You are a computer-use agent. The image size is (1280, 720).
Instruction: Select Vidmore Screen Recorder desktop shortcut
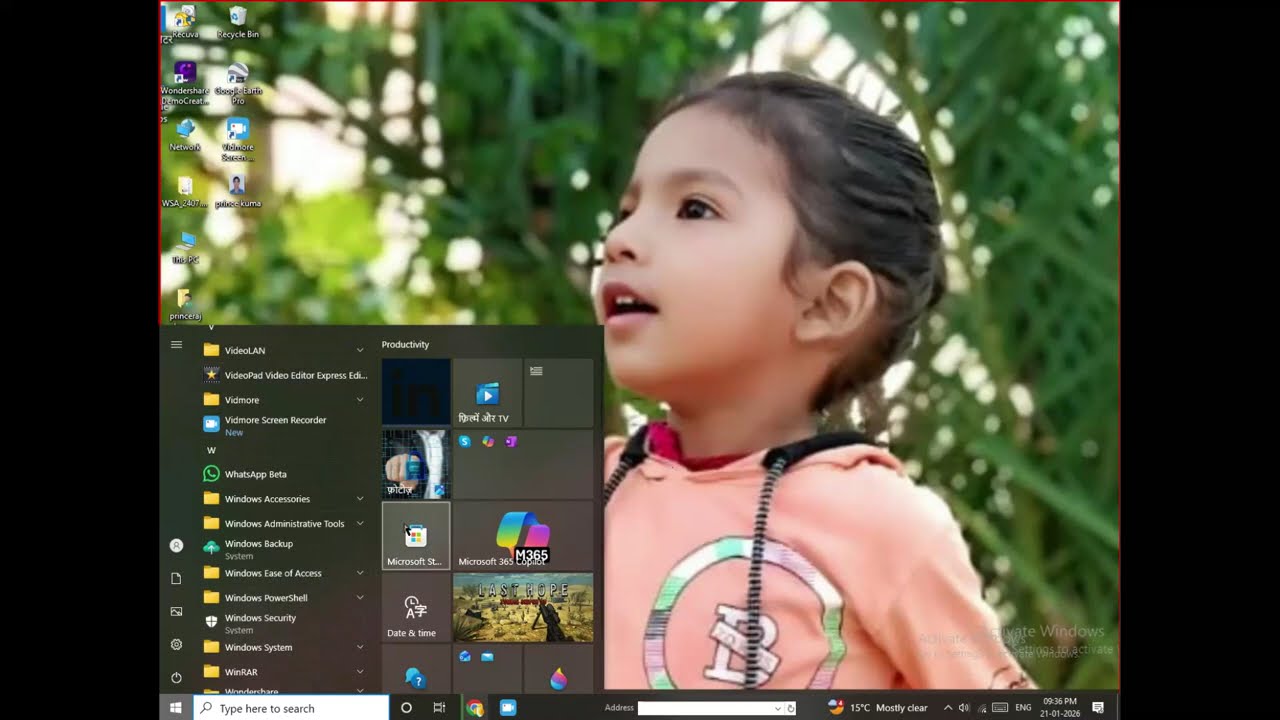(238, 140)
